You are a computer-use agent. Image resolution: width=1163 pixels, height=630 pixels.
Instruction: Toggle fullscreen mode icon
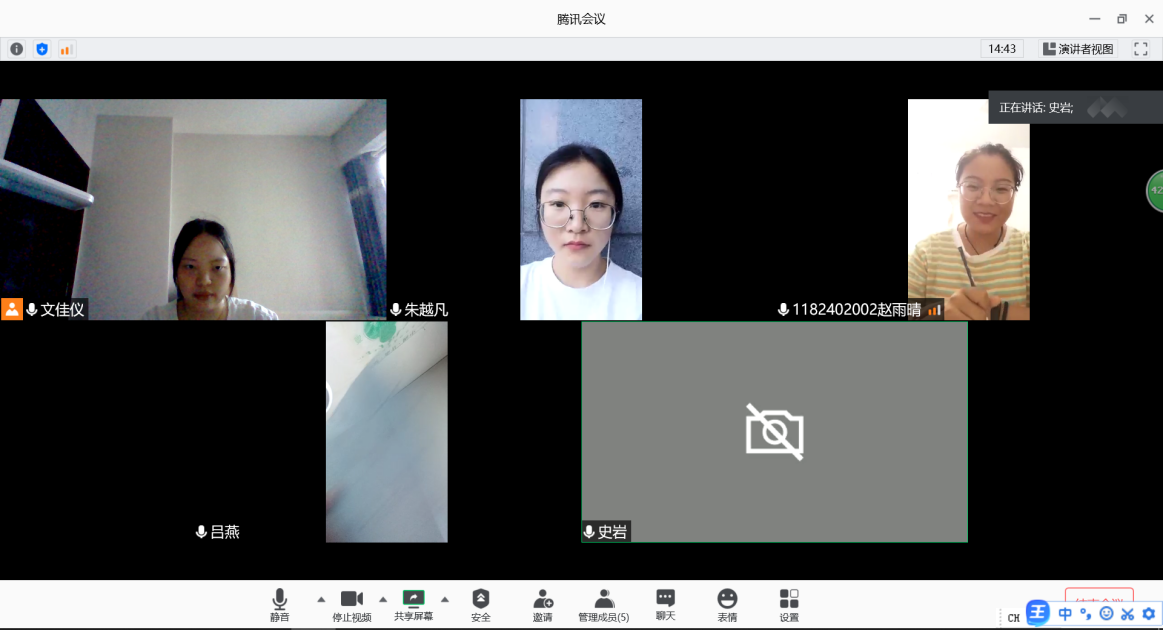click(x=1140, y=49)
